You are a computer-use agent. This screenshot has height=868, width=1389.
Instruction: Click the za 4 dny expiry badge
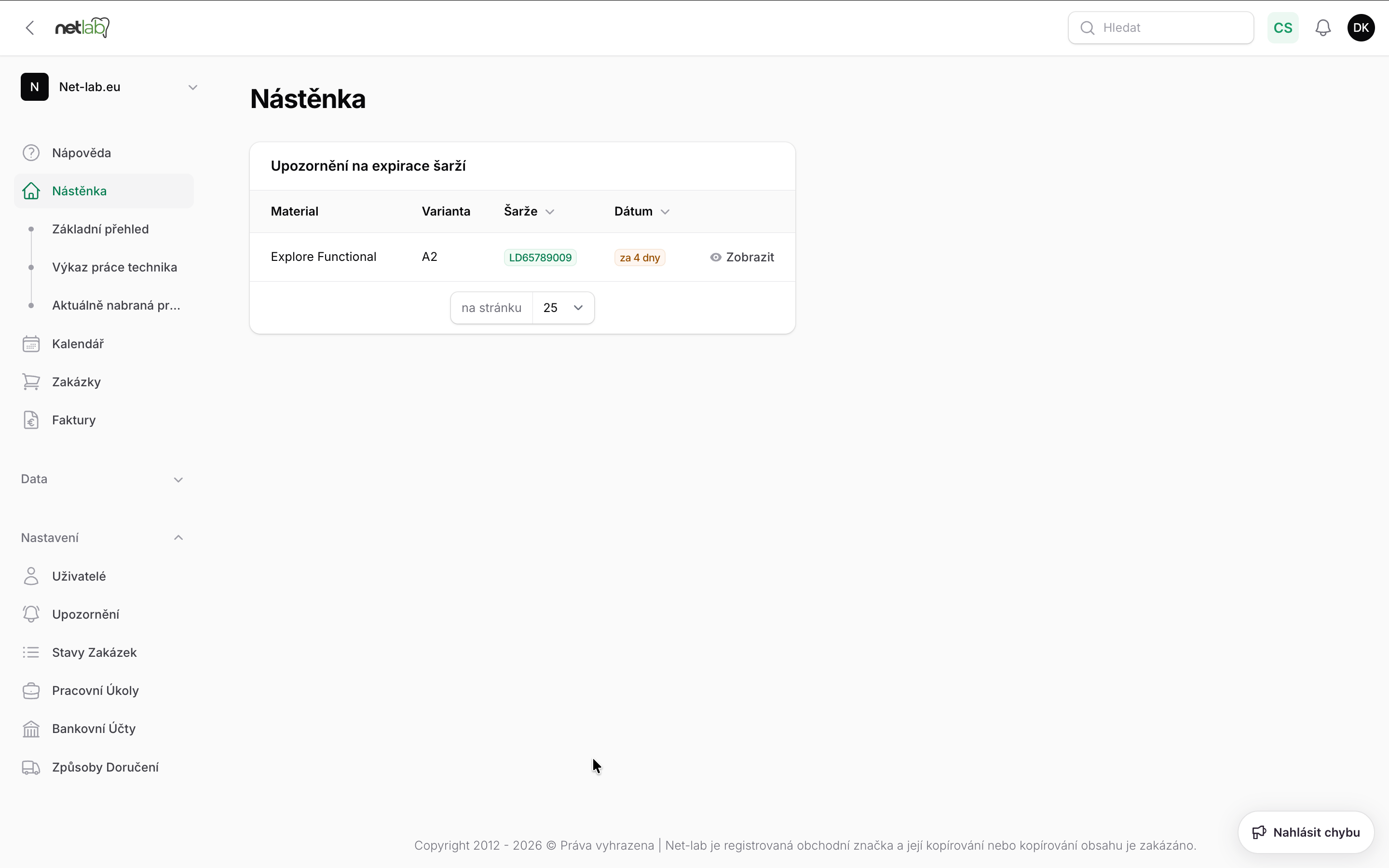pyautogui.click(x=640, y=257)
